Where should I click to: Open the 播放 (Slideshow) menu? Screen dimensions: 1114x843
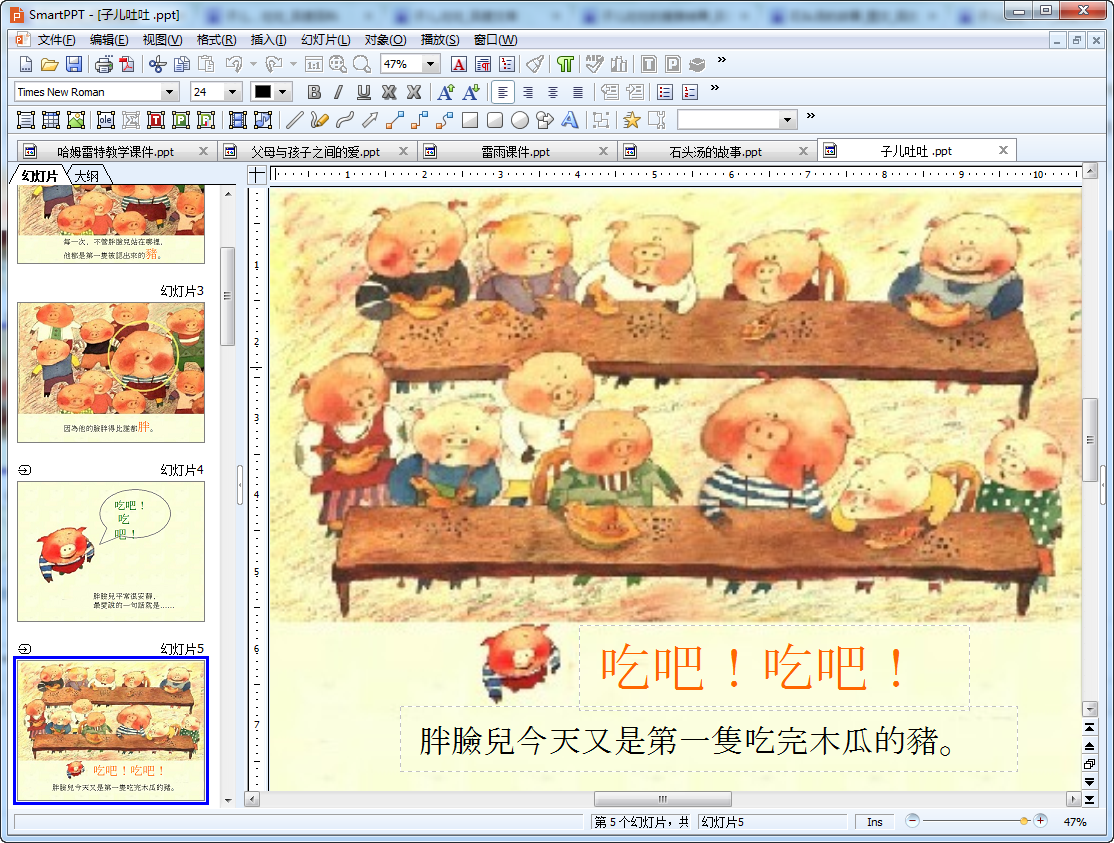click(440, 40)
